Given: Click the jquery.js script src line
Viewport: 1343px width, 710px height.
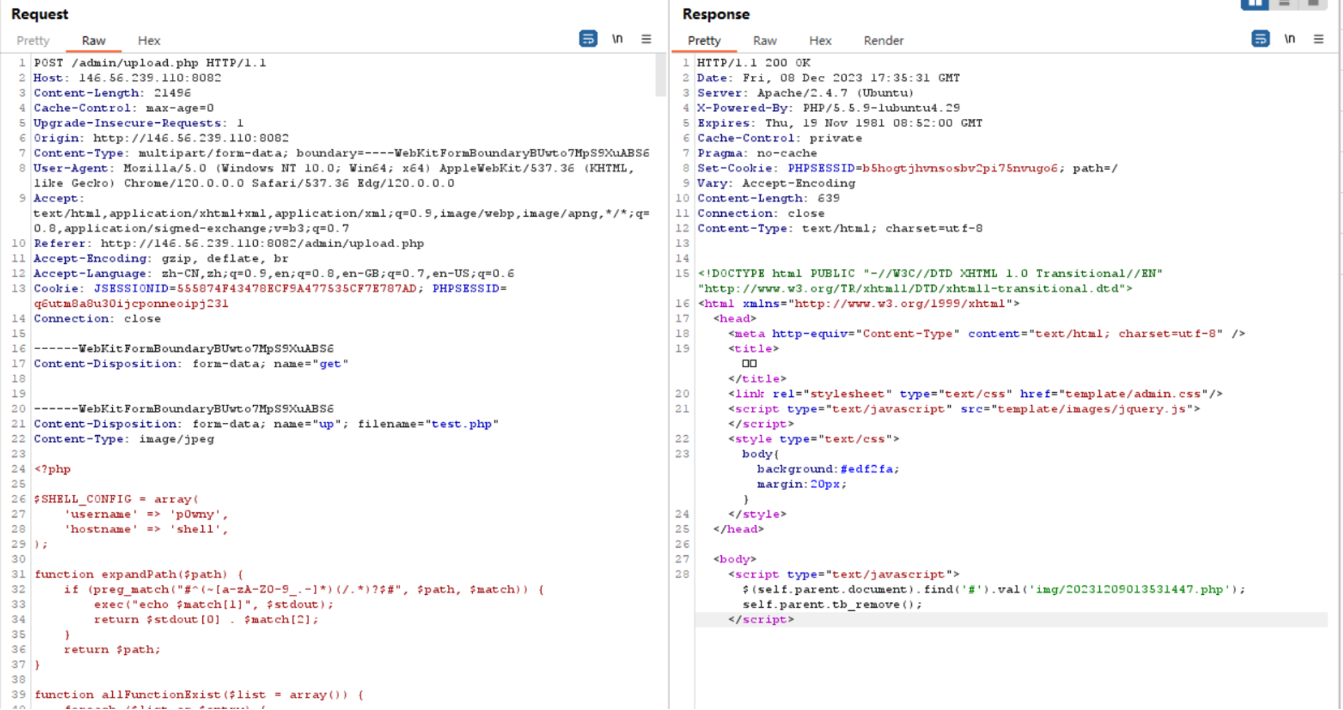Looking at the screenshot, I should click(x=963, y=408).
